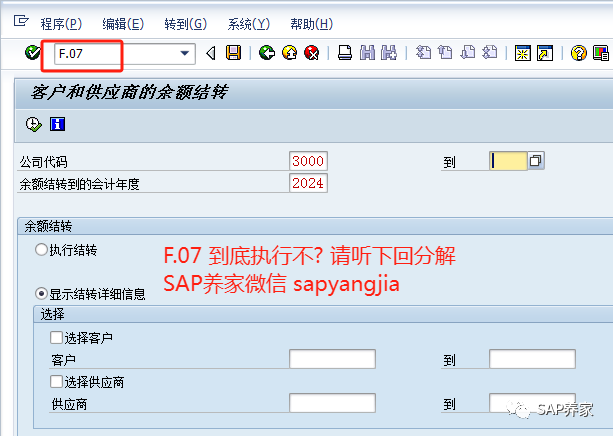Open the 帮助(H) menu
This screenshot has height=436, width=613.
point(312,24)
